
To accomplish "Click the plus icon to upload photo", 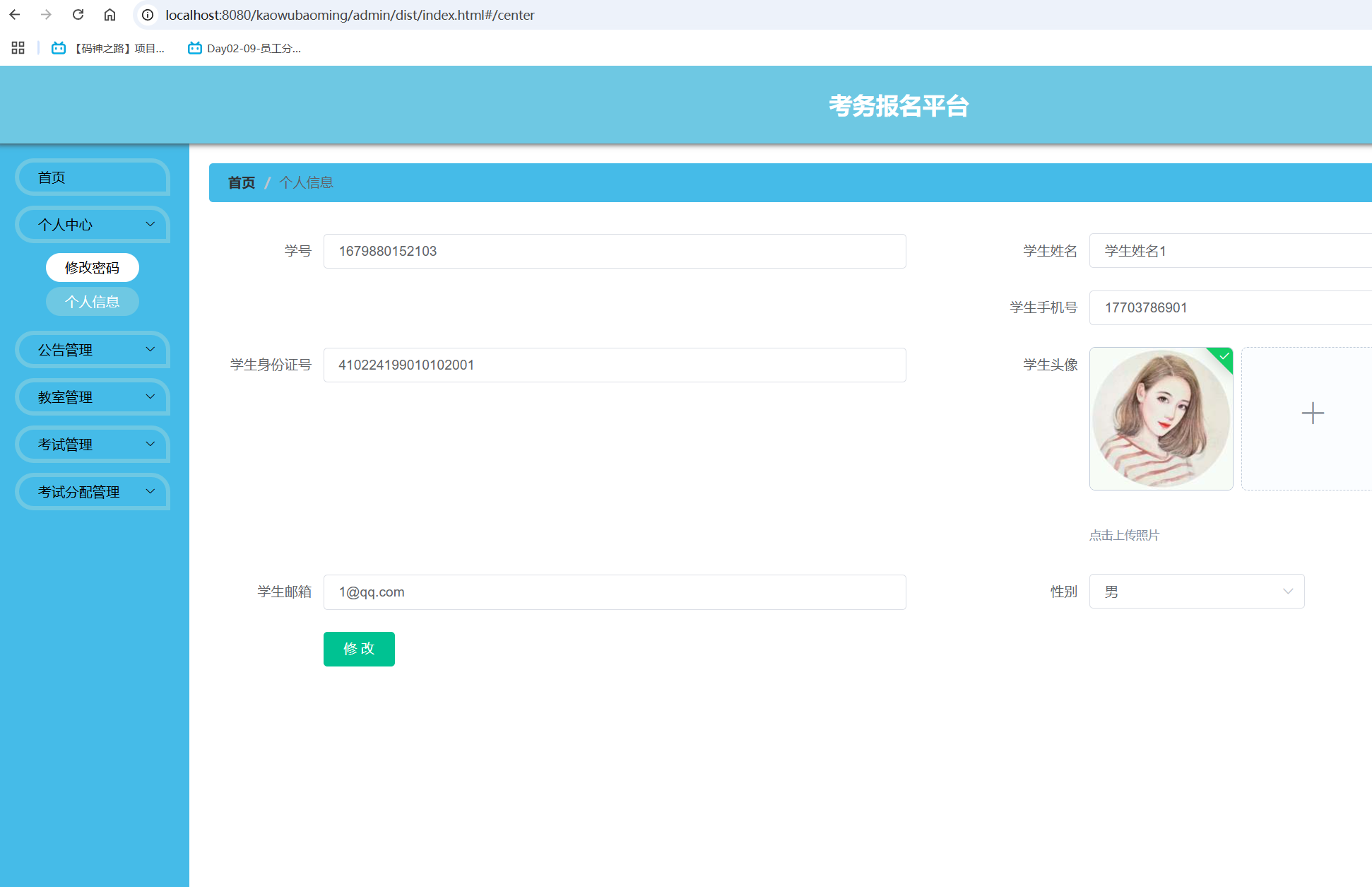I will click(x=1312, y=413).
